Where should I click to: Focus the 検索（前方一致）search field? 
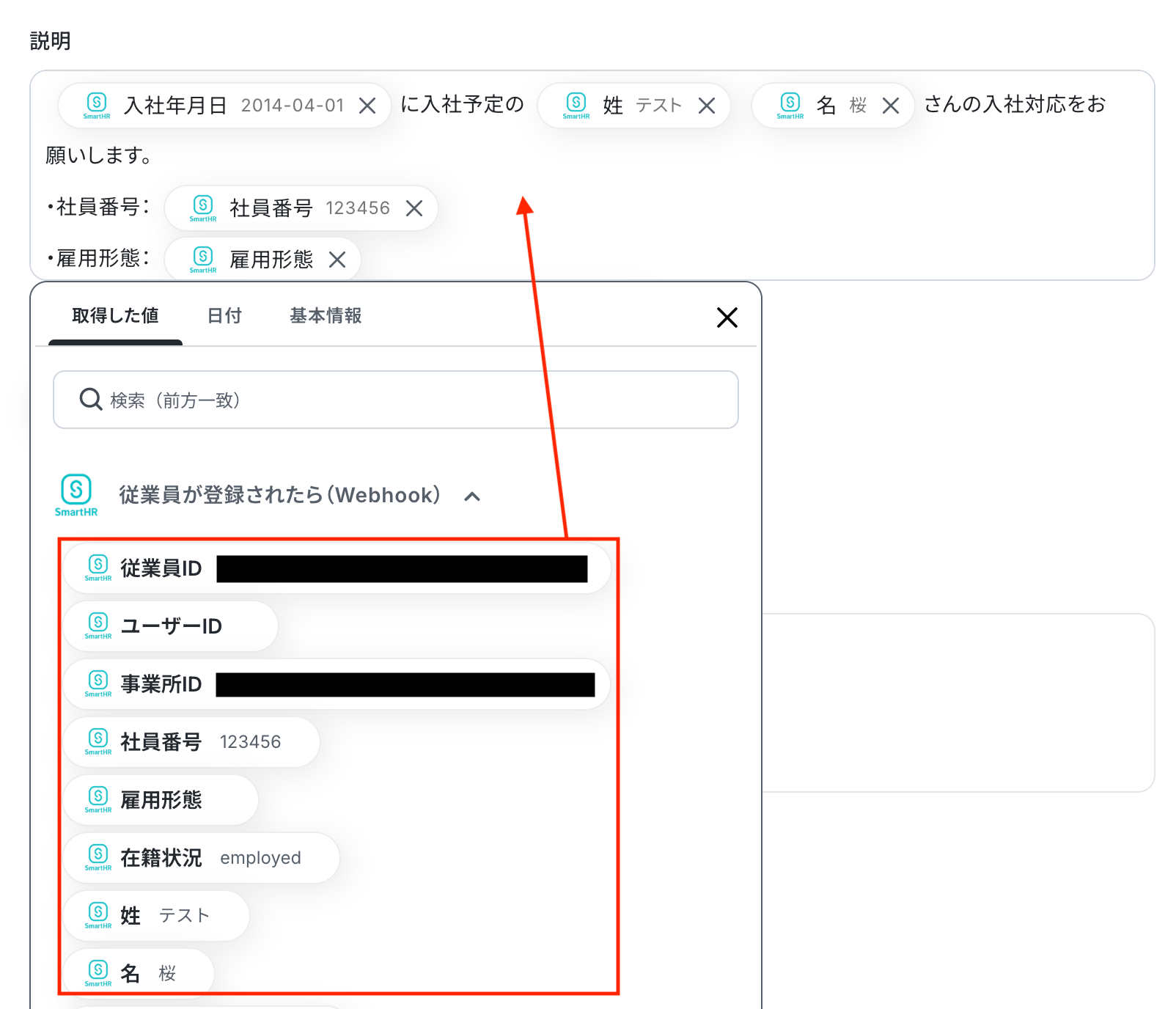click(x=396, y=400)
